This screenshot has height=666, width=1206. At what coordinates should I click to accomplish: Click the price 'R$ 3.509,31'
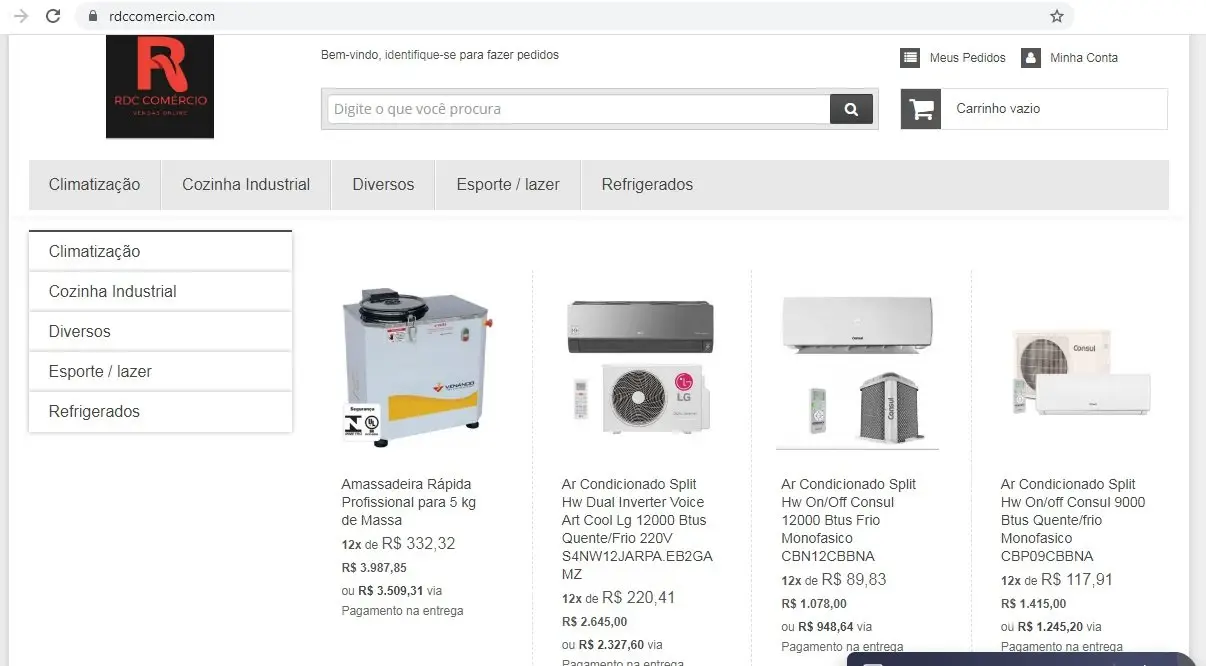[391, 591]
